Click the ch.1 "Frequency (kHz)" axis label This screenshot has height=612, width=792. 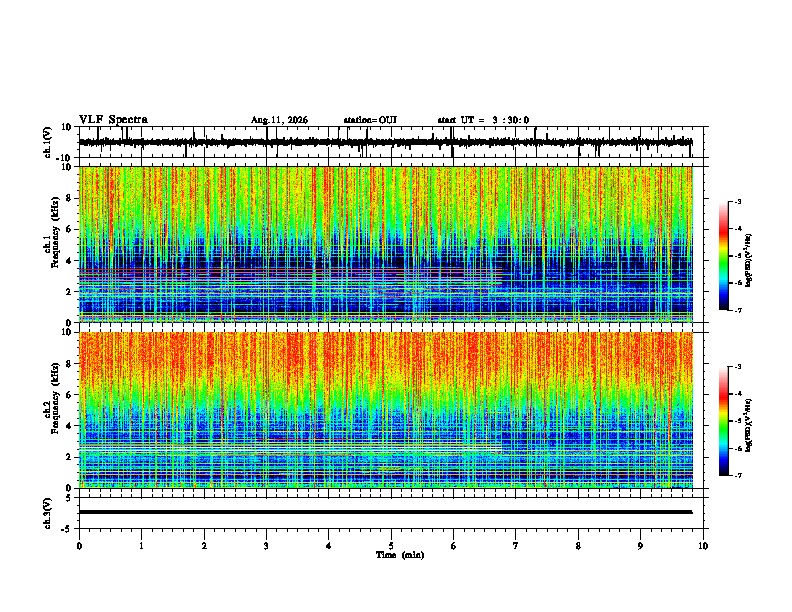(x=55, y=232)
